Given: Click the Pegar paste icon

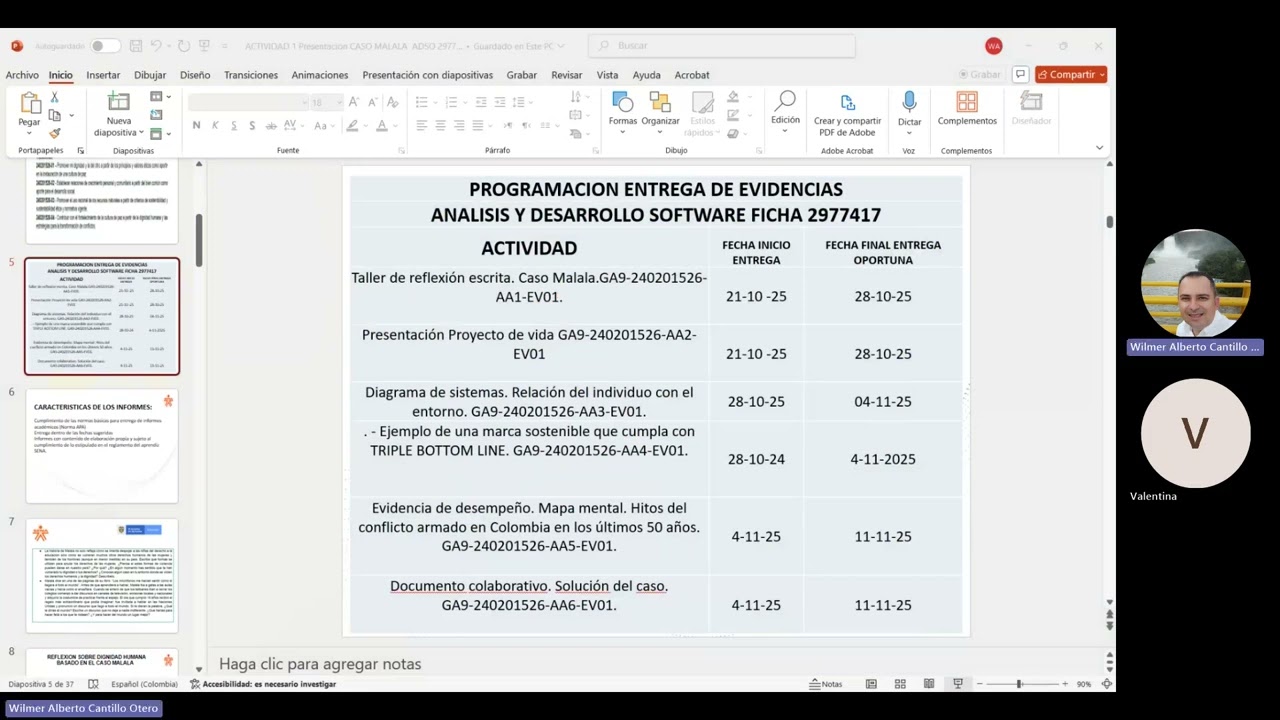Looking at the screenshot, I should click(30, 102).
